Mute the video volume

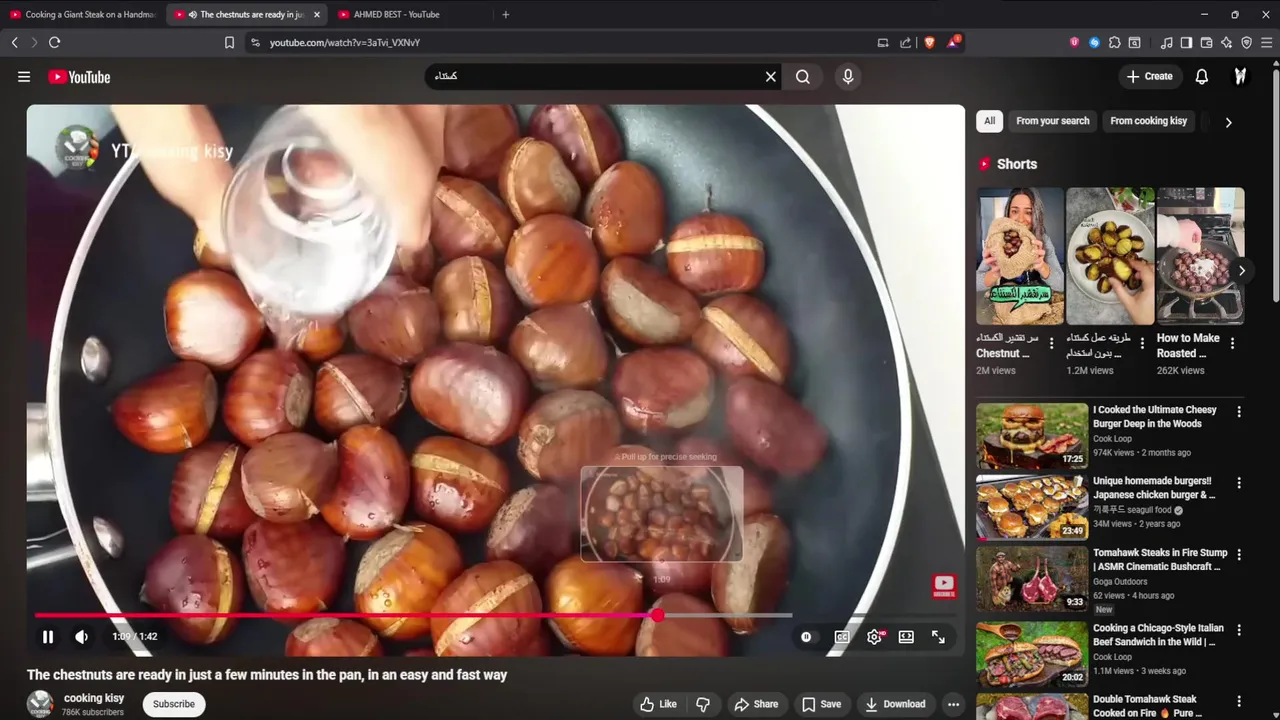pyautogui.click(x=82, y=637)
